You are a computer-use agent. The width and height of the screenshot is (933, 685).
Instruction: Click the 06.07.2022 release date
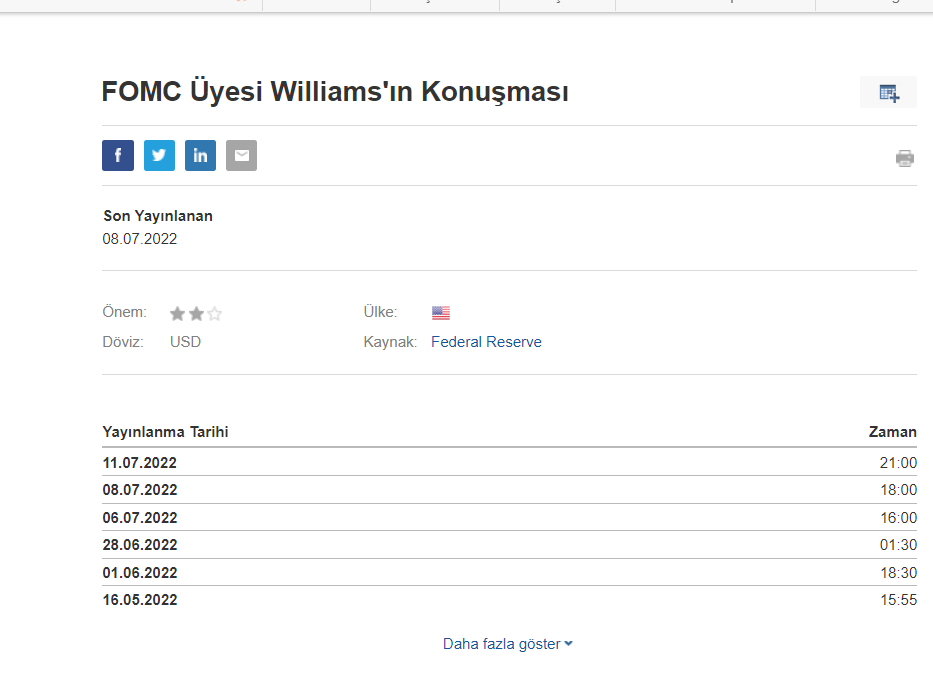[140, 518]
